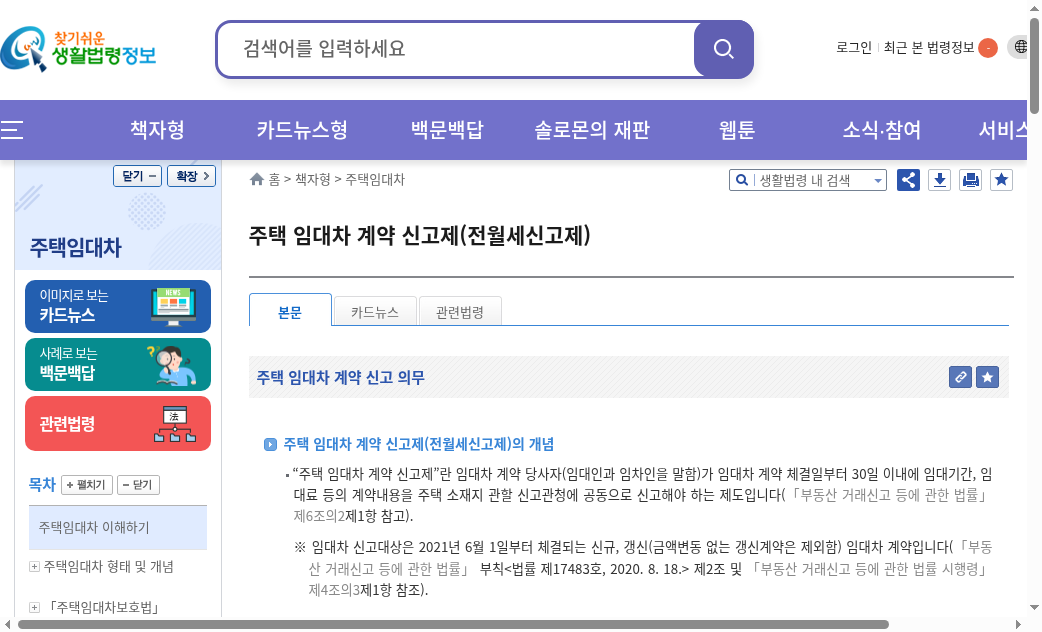Expand 주택임대차 형태 및 개념 tree item
Viewport: 1042px width, 632px height.
34,567
